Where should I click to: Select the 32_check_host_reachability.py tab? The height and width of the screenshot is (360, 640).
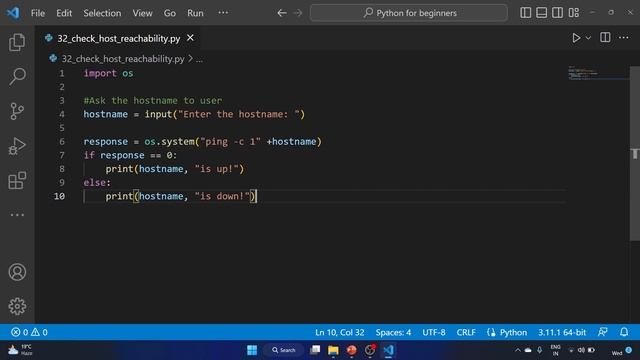118,38
